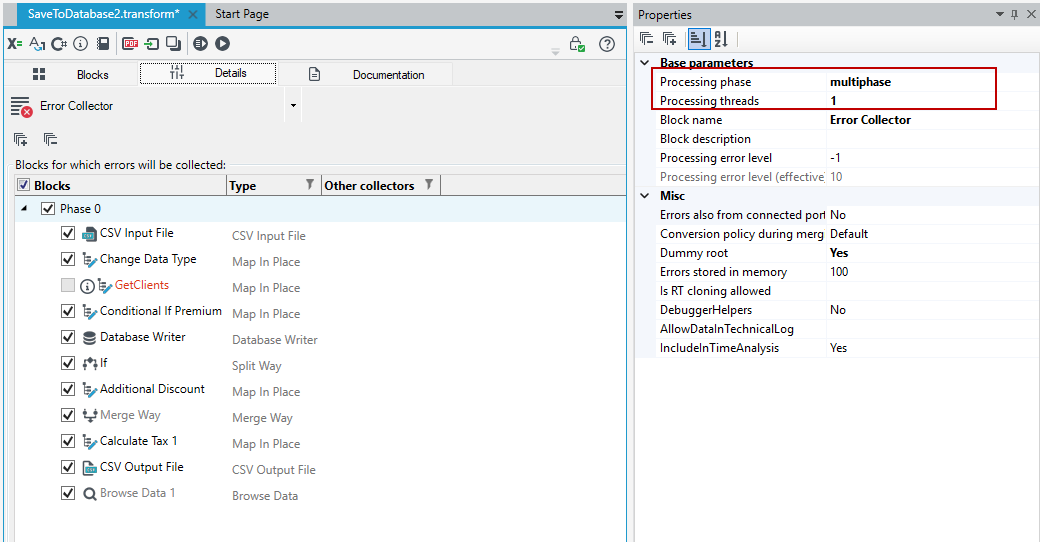Select the Categorized sort icon in Properties
The height and width of the screenshot is (542, 1040).
point(698,39)
